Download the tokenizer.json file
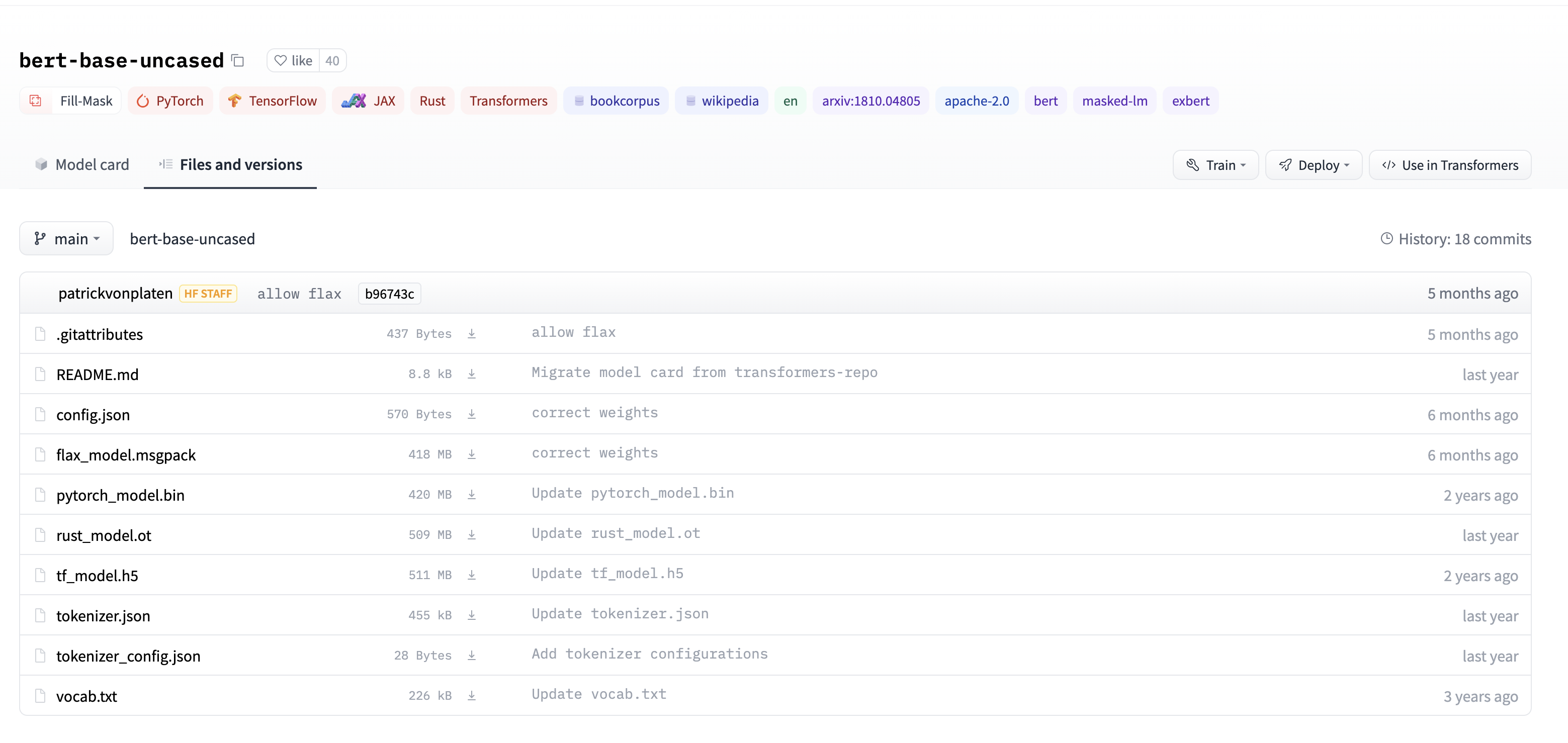The image size is (1568, 743). coord(471,615)
